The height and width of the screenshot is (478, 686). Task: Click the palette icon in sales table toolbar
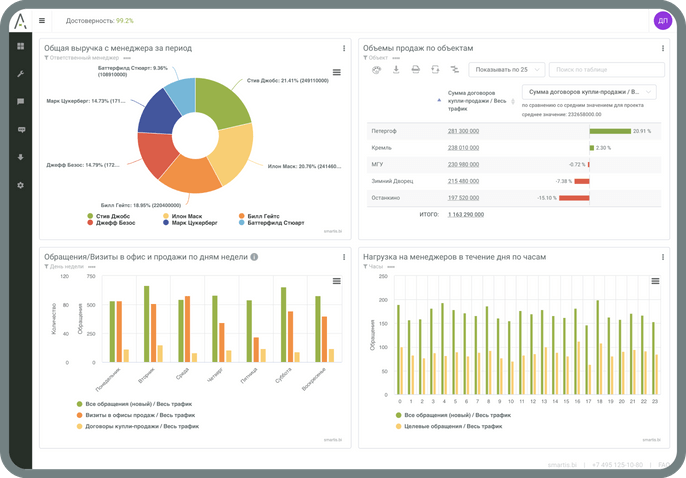(x=376, y=70)
